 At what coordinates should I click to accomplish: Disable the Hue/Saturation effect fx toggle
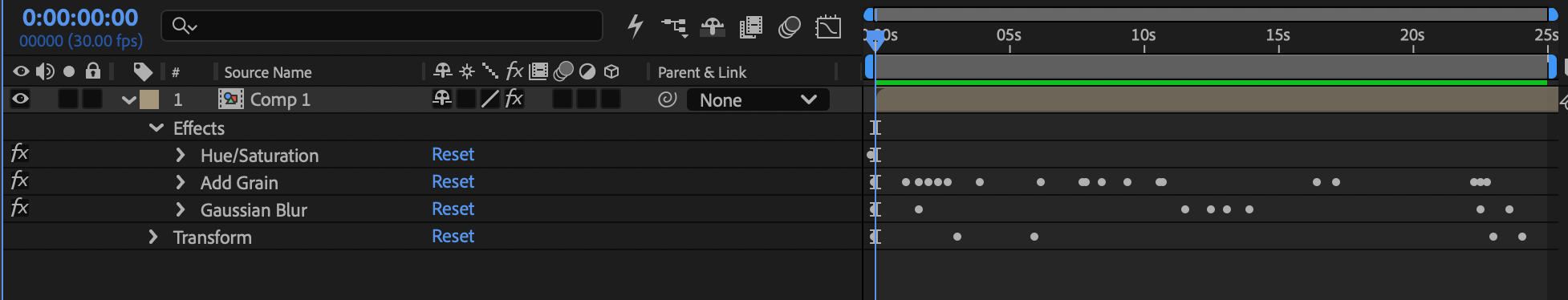(x=19, y=153)
